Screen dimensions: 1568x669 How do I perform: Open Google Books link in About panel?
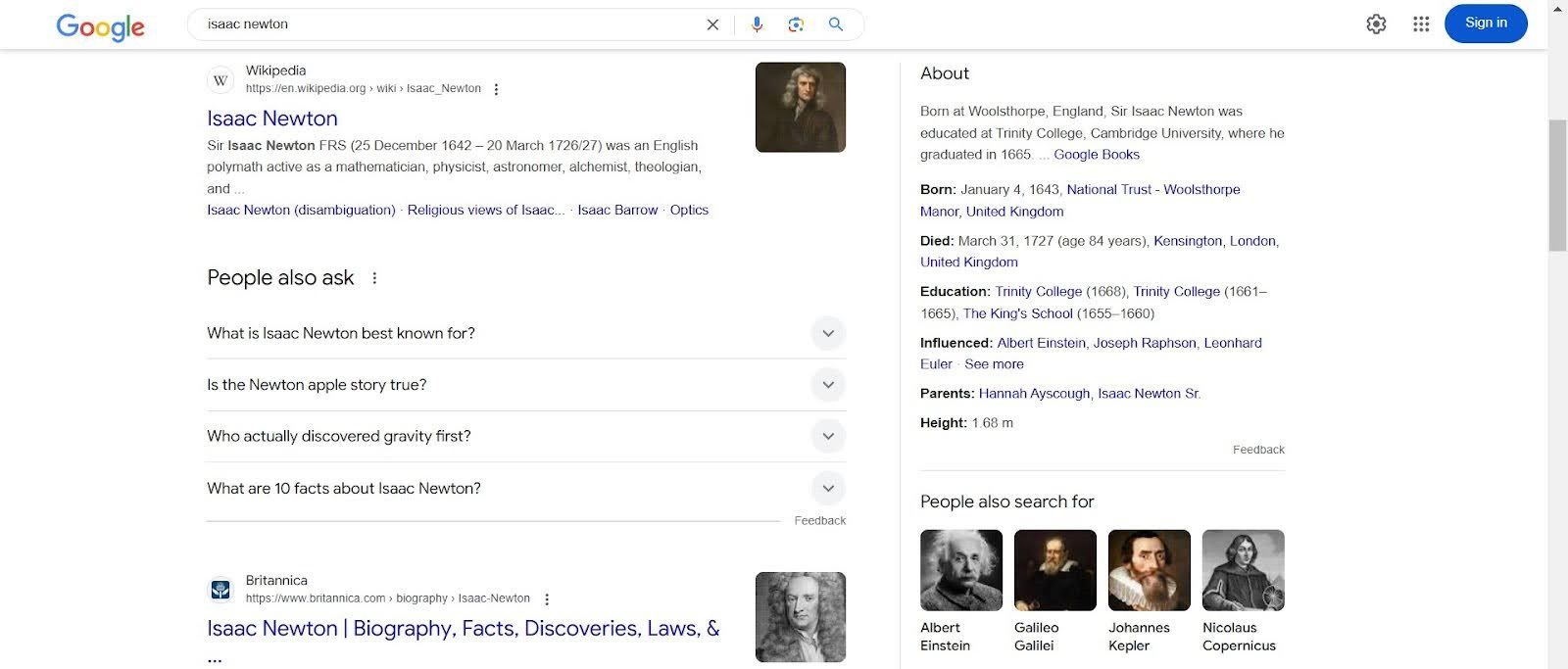click(x=1097, y=155)
